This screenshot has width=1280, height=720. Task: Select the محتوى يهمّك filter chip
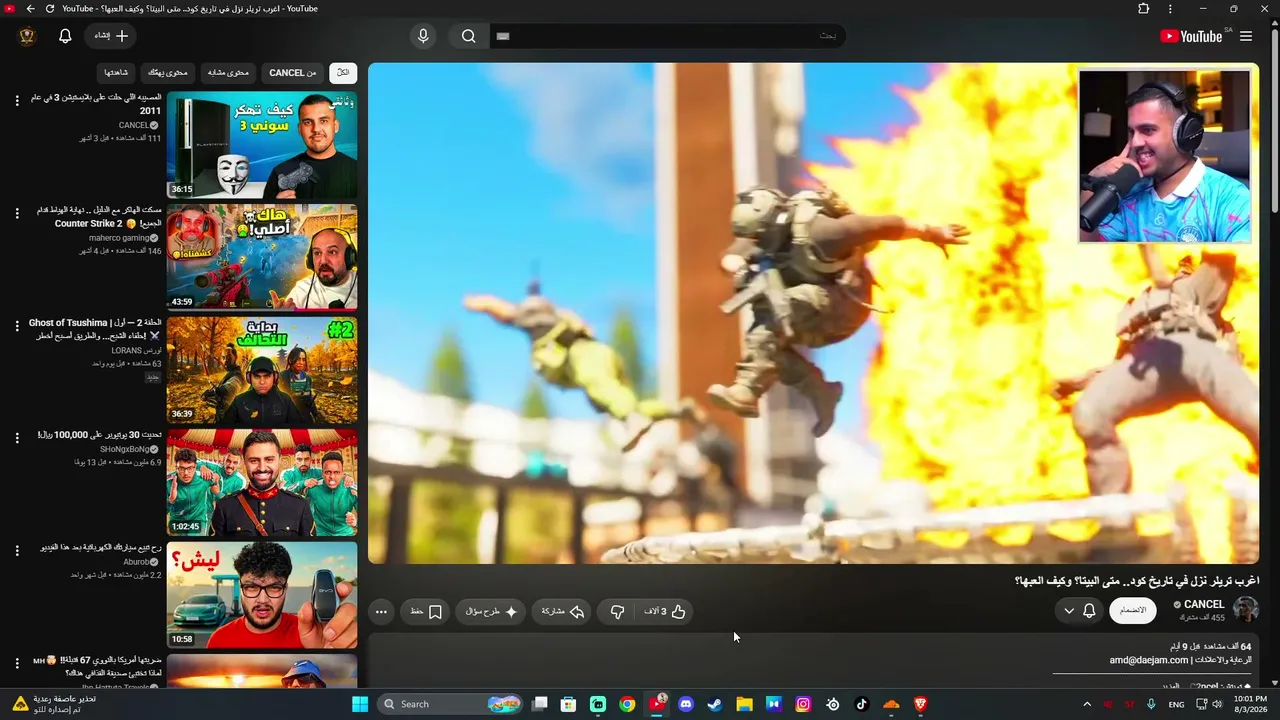click(x=167, y=73)
